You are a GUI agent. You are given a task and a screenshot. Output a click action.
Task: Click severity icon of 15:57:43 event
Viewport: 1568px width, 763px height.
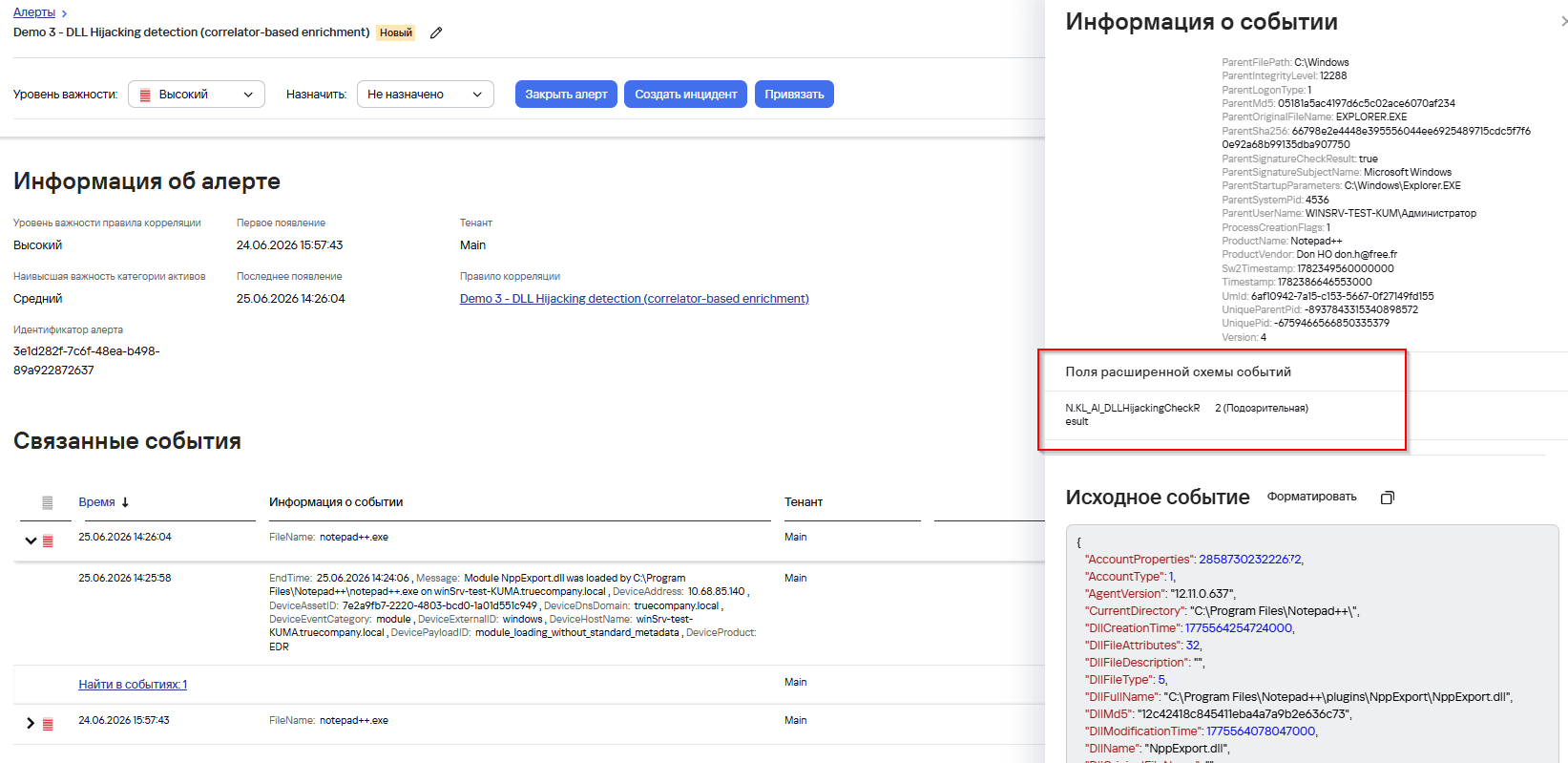48,725
